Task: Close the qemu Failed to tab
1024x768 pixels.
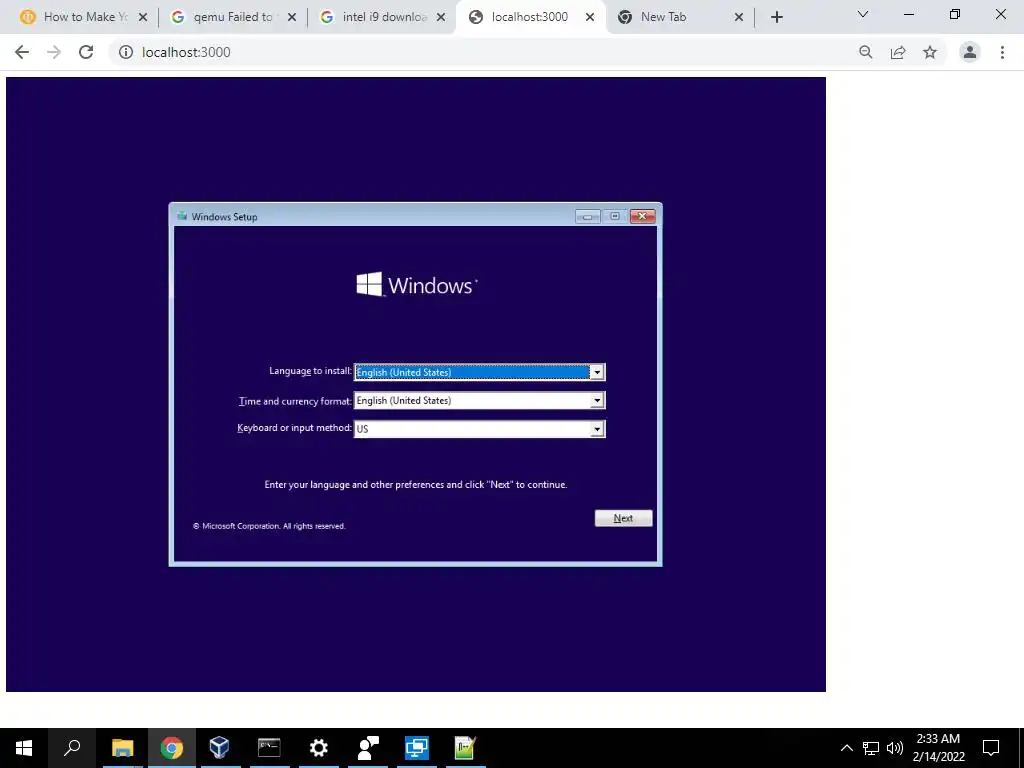Action: tap(292, 18)
